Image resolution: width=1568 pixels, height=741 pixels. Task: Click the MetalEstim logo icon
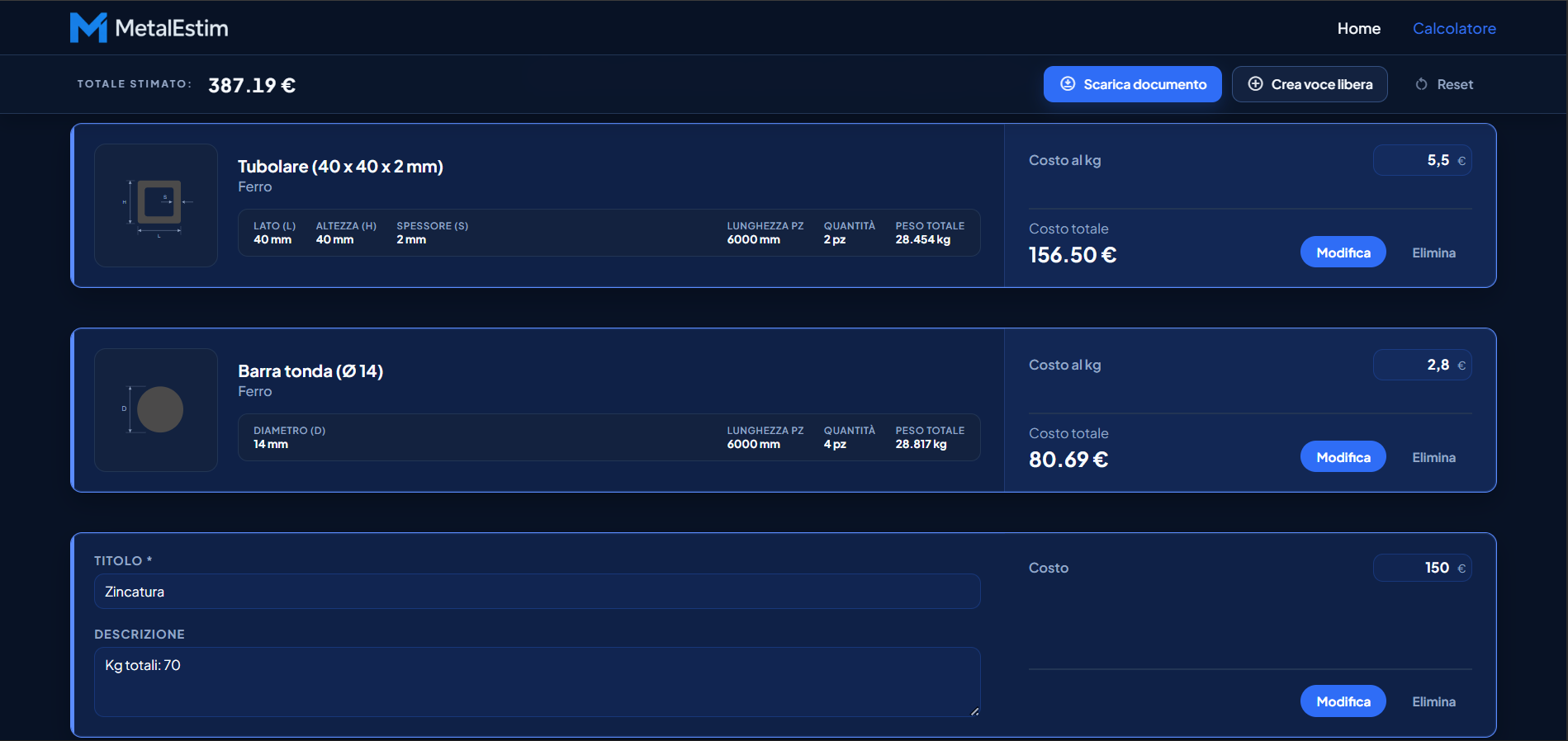pyautogui.click(x=88, y=28)
